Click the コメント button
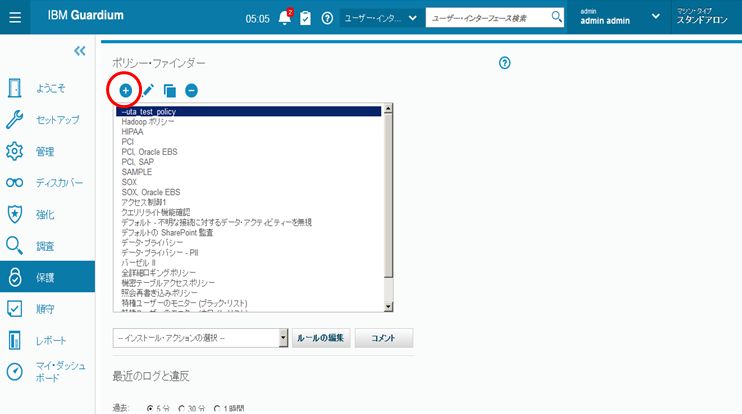Image resolution: width=742 pixels, height=414 pixels. click(384, 338)
